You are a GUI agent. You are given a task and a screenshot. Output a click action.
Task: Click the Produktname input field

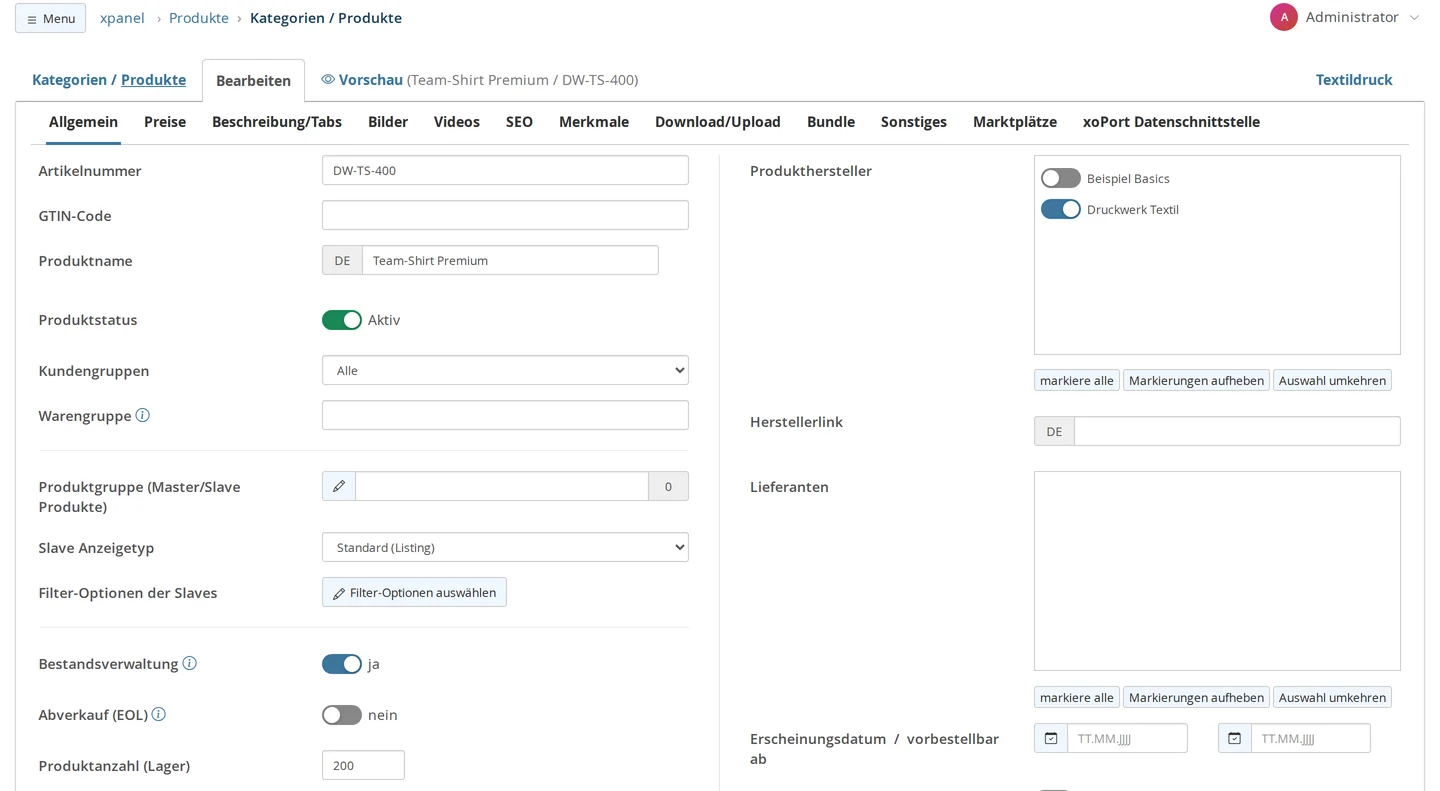[x=510, y=260]
